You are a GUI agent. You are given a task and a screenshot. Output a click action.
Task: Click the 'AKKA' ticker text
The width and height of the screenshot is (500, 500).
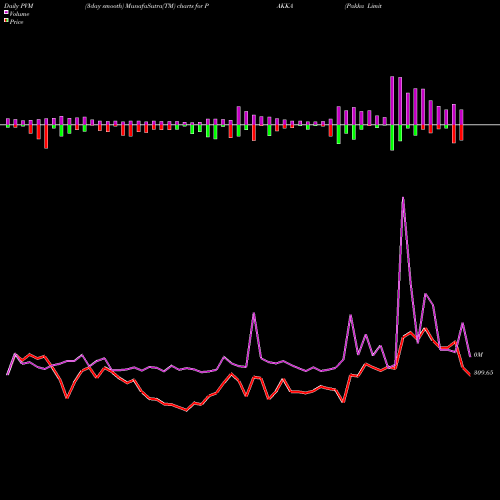285,6
